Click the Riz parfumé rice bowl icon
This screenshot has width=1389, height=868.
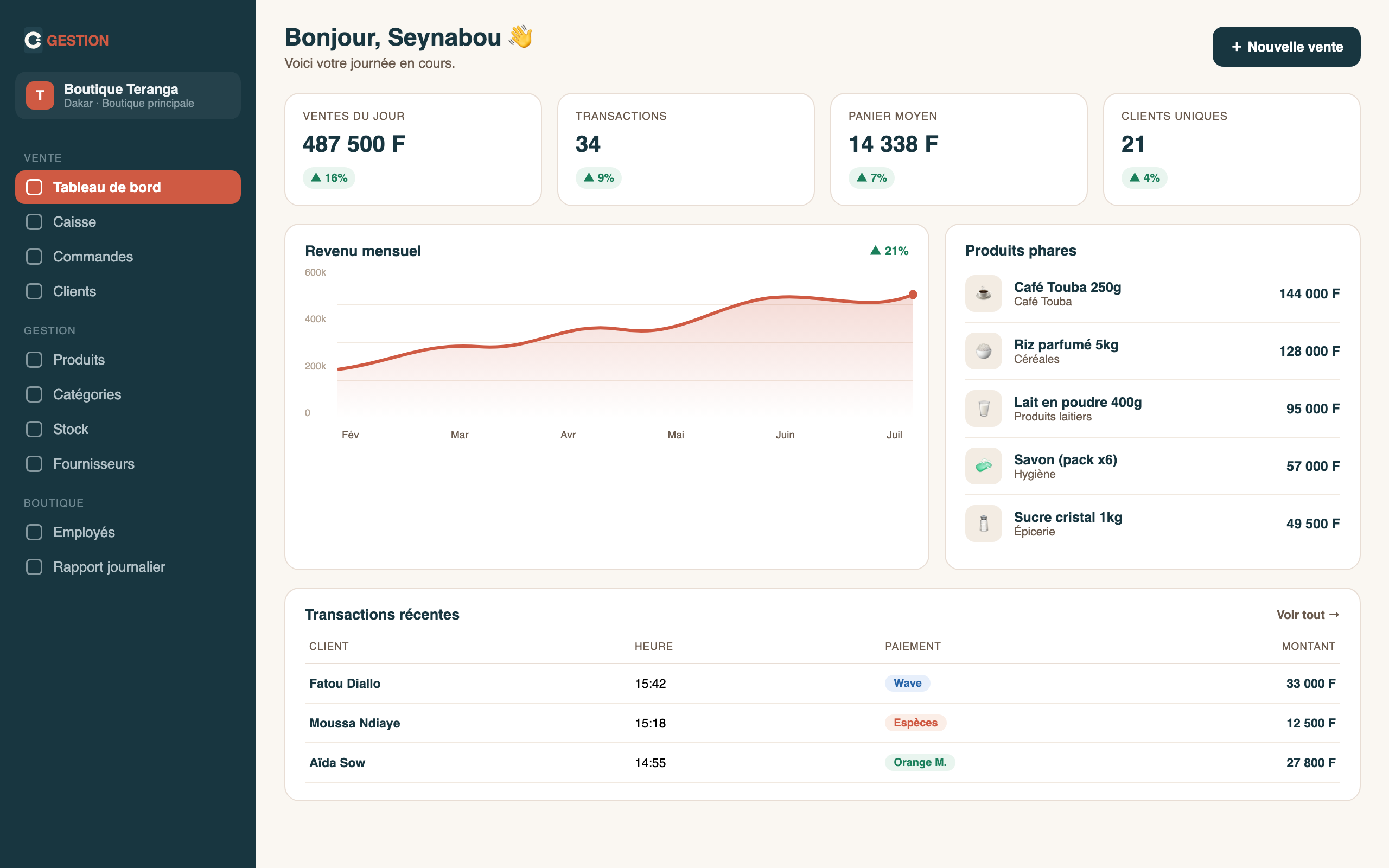tap(983, 351)
